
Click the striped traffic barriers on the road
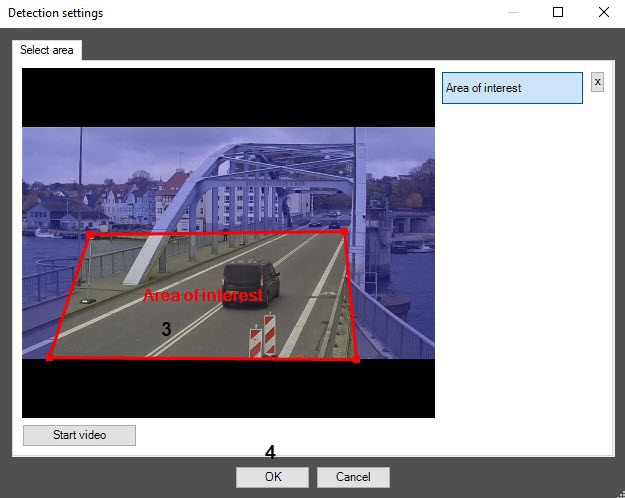(x=262, y=337)
